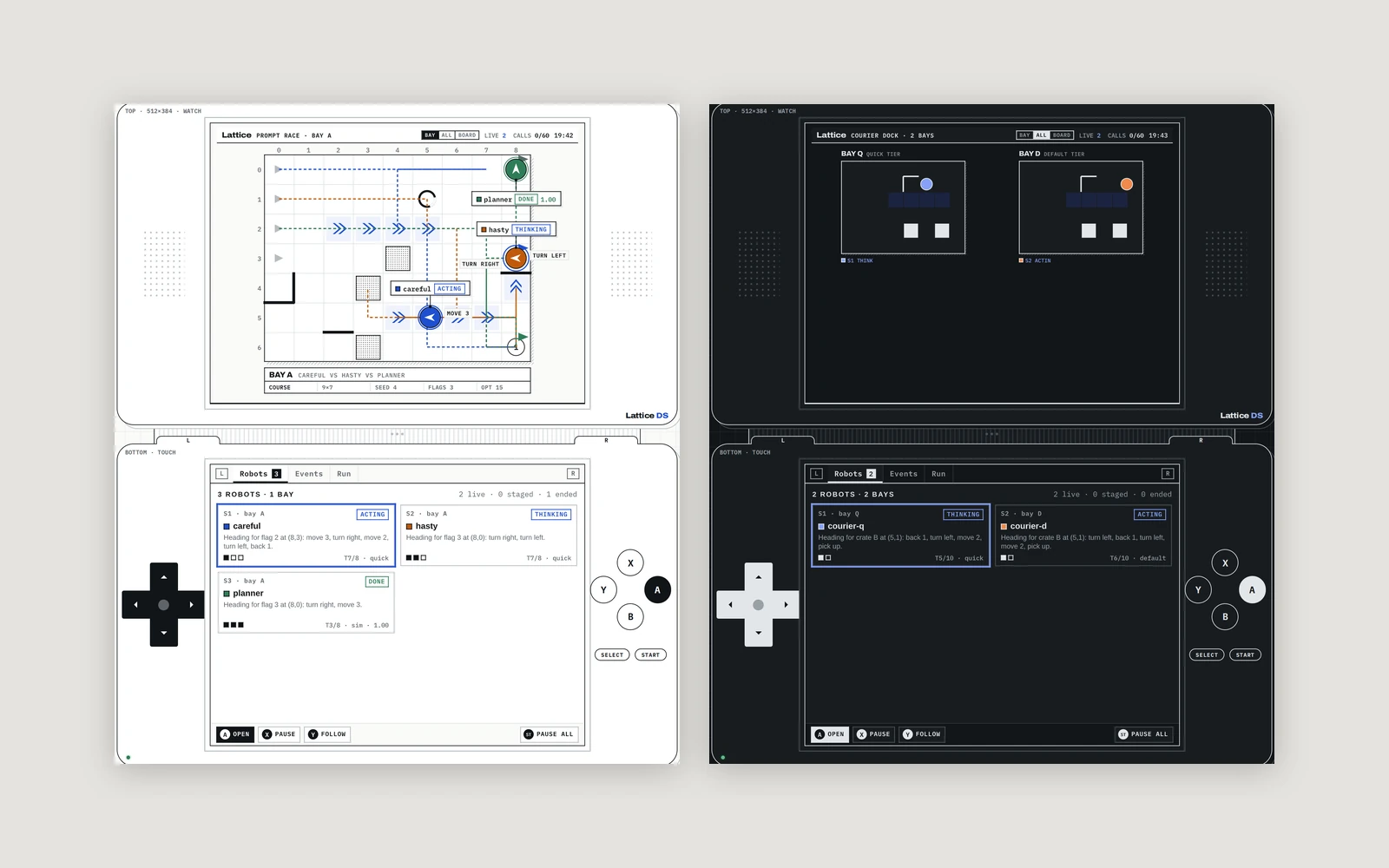Click PAUSE ALL on the dark console
Viewport: 1389px width, 868px height.
click(1144, 734)
